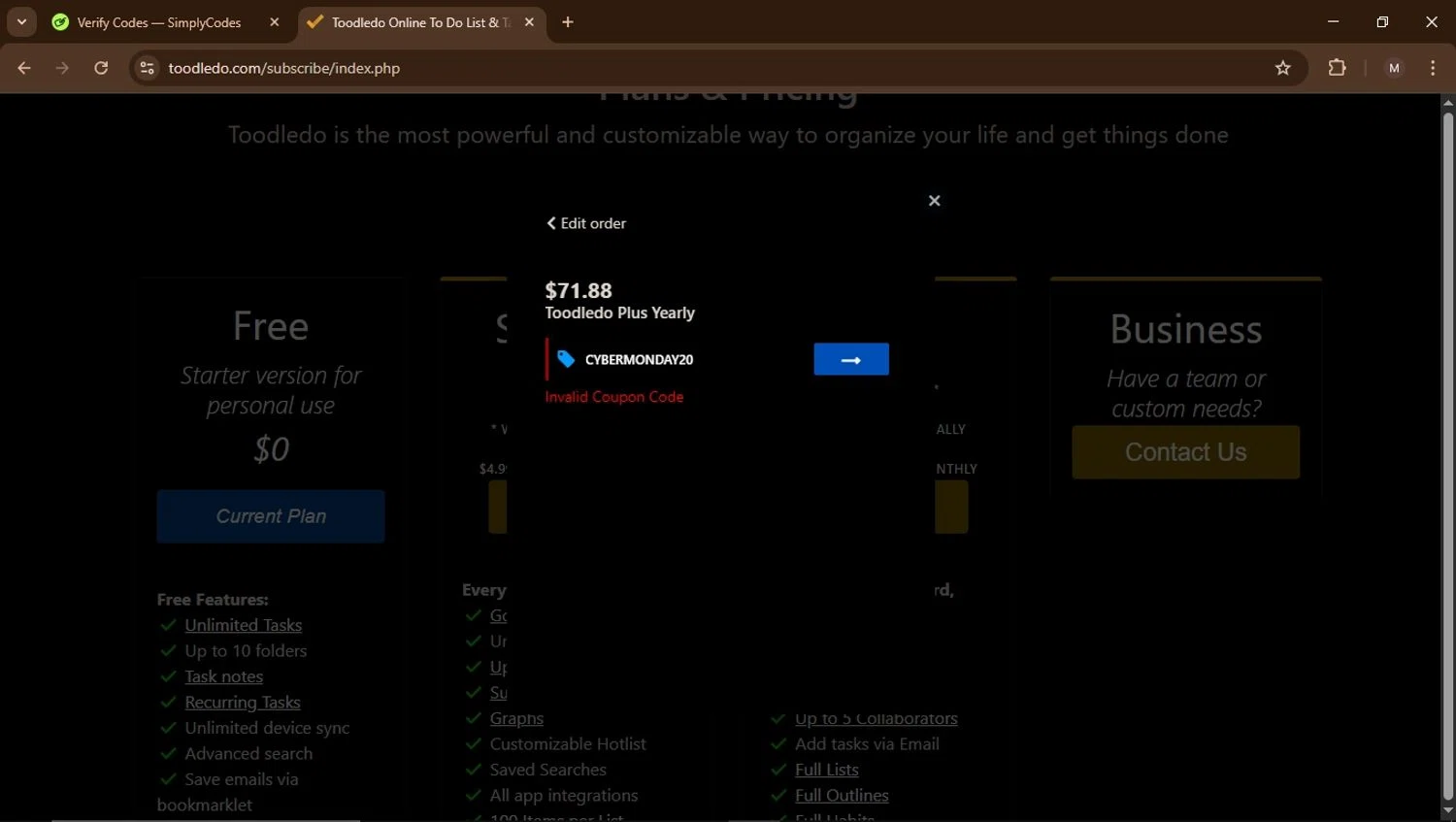The height and width of the screenshot is (822, 1456).
Task: Click the Current Plan button
Action: (271, 516)
